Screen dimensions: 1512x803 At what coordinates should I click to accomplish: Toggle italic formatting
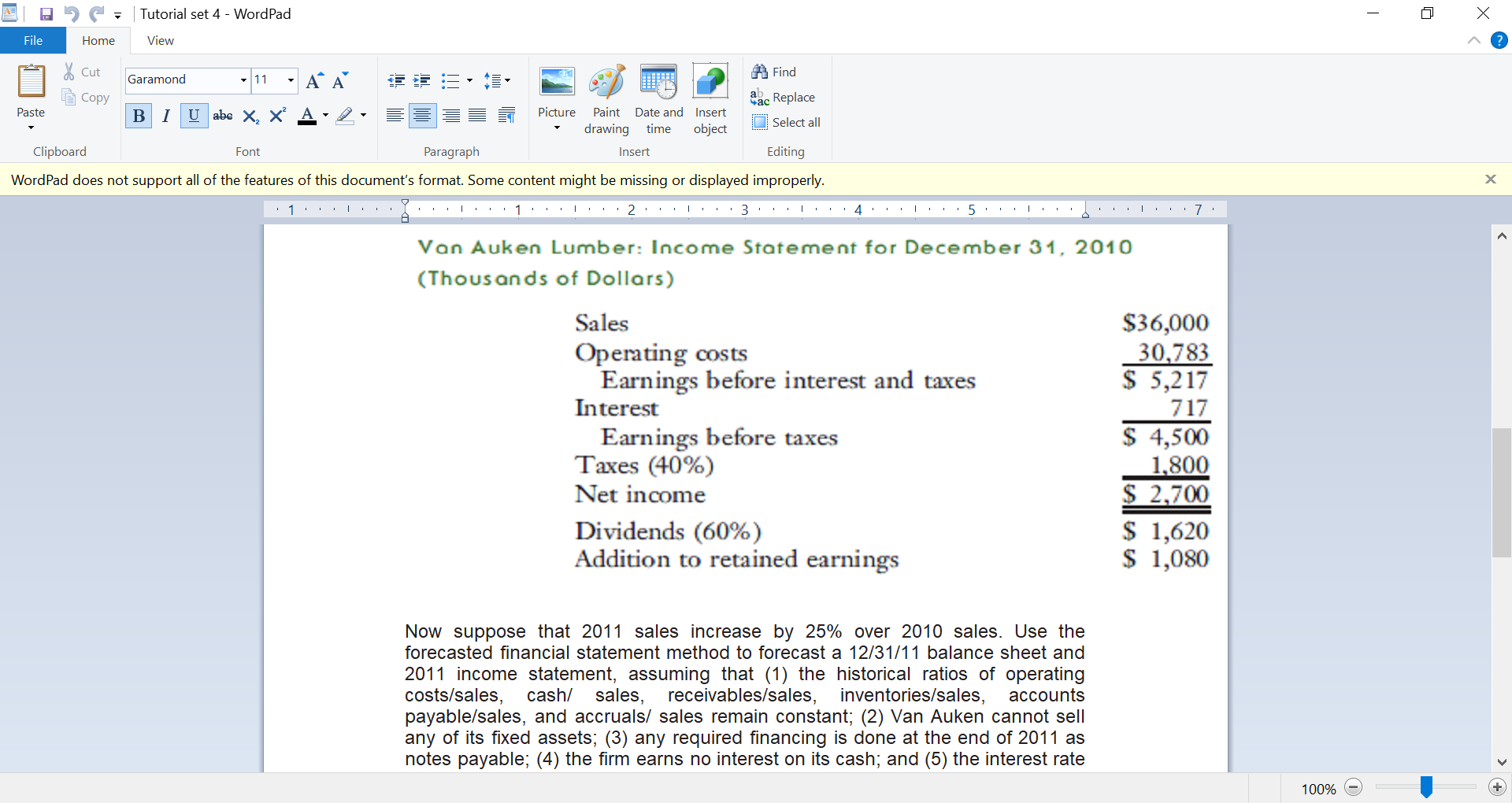pyautogui.click(x=165, y=116)
